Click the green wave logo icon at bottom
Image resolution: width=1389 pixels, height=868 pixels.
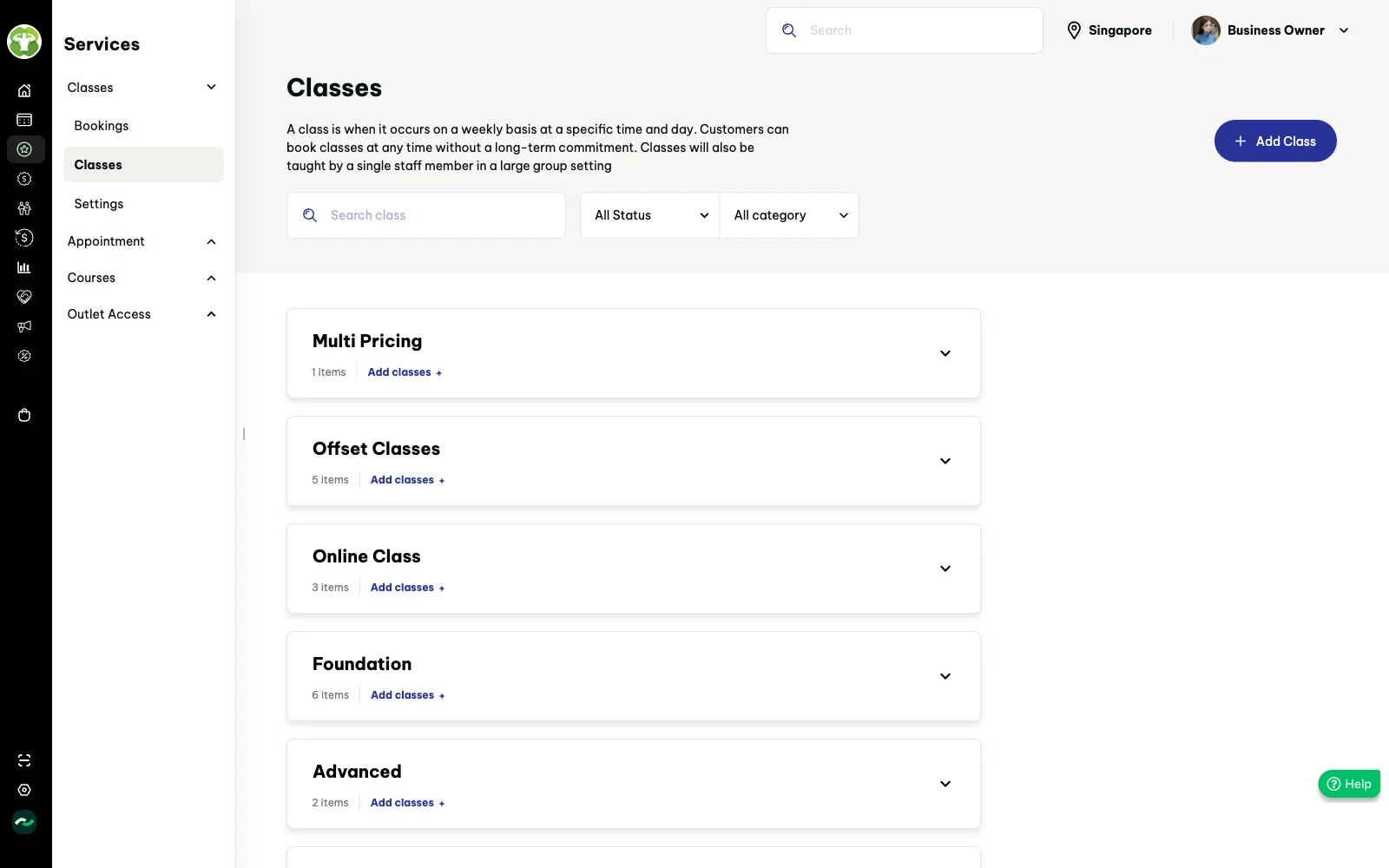point(24,821)
